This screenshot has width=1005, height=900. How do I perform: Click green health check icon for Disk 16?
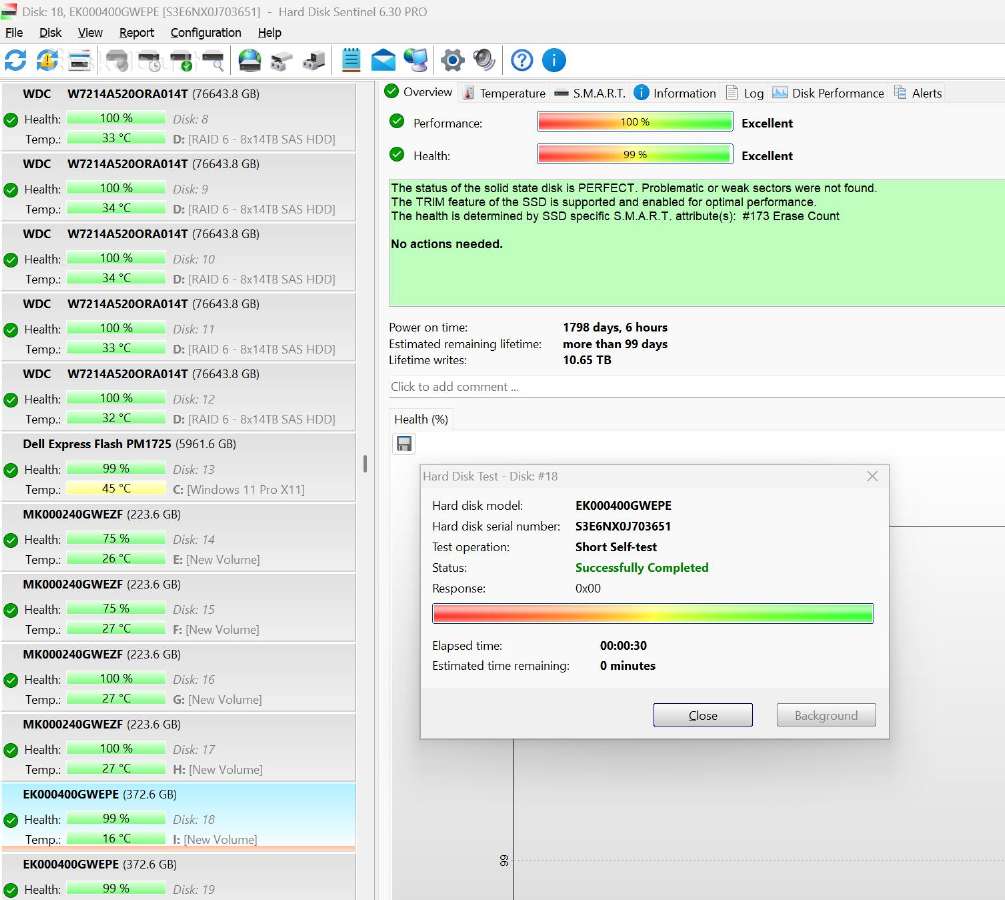coord(11,680)
